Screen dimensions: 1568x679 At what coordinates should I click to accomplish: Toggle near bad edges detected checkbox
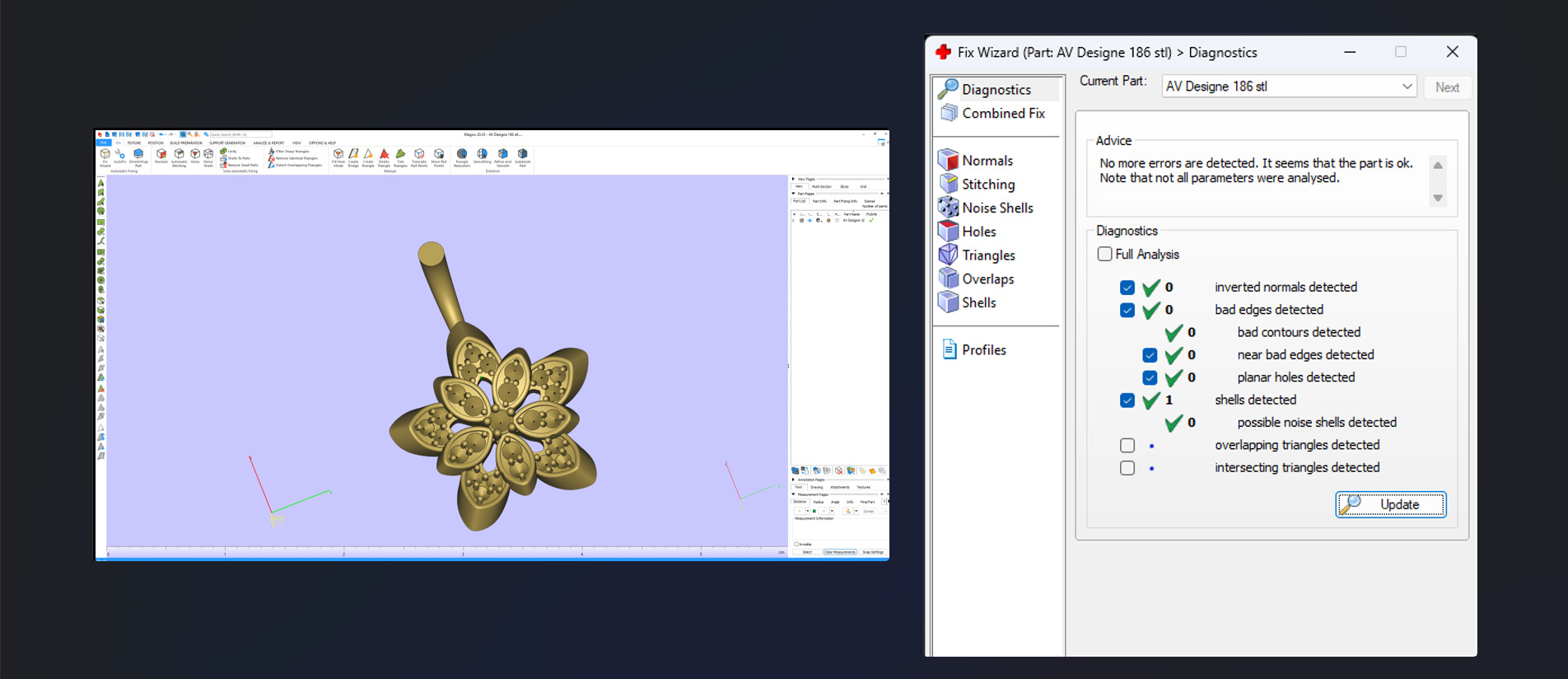coord(1150,355)
